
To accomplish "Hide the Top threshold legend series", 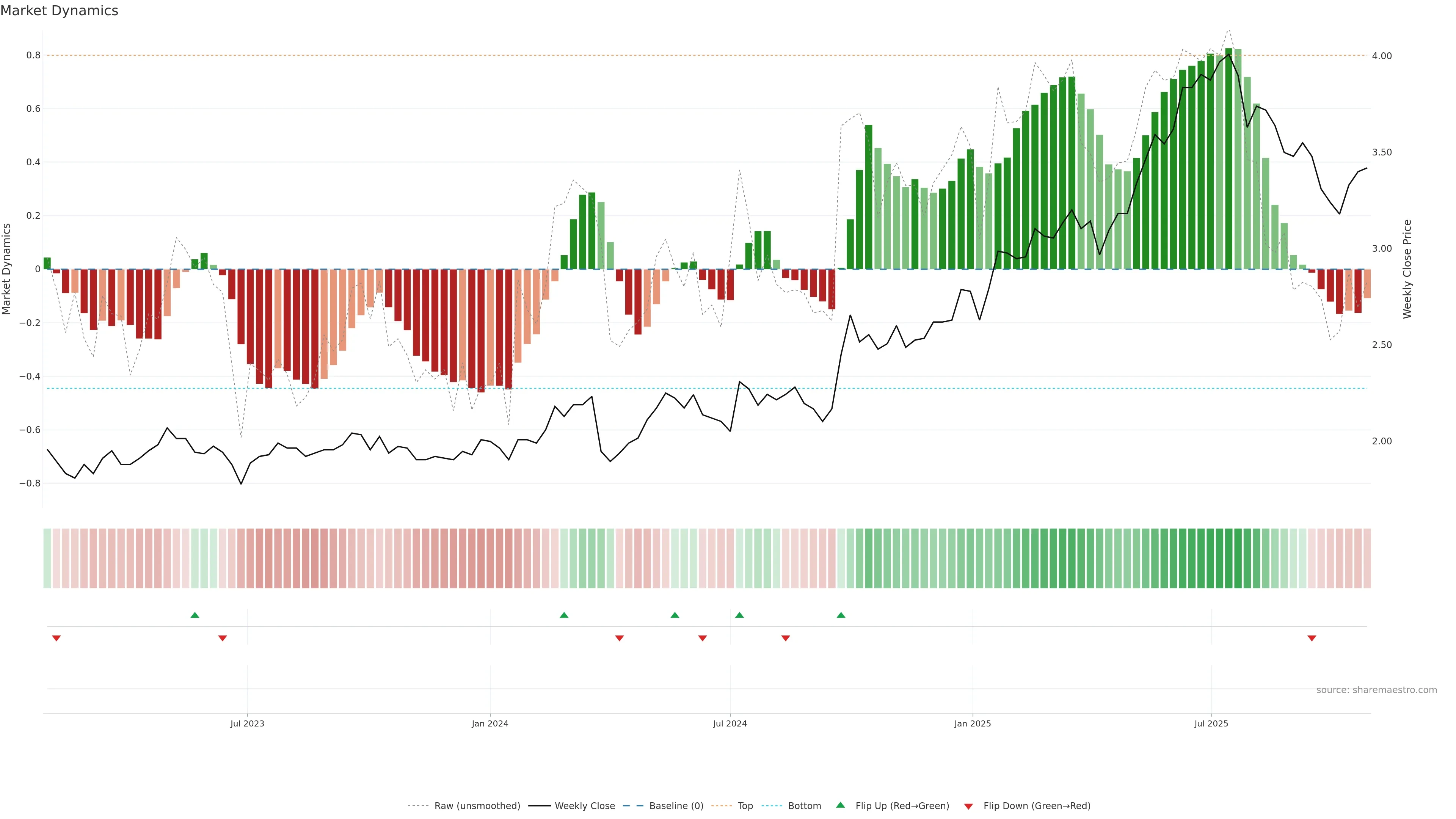I will coord(745,806).
